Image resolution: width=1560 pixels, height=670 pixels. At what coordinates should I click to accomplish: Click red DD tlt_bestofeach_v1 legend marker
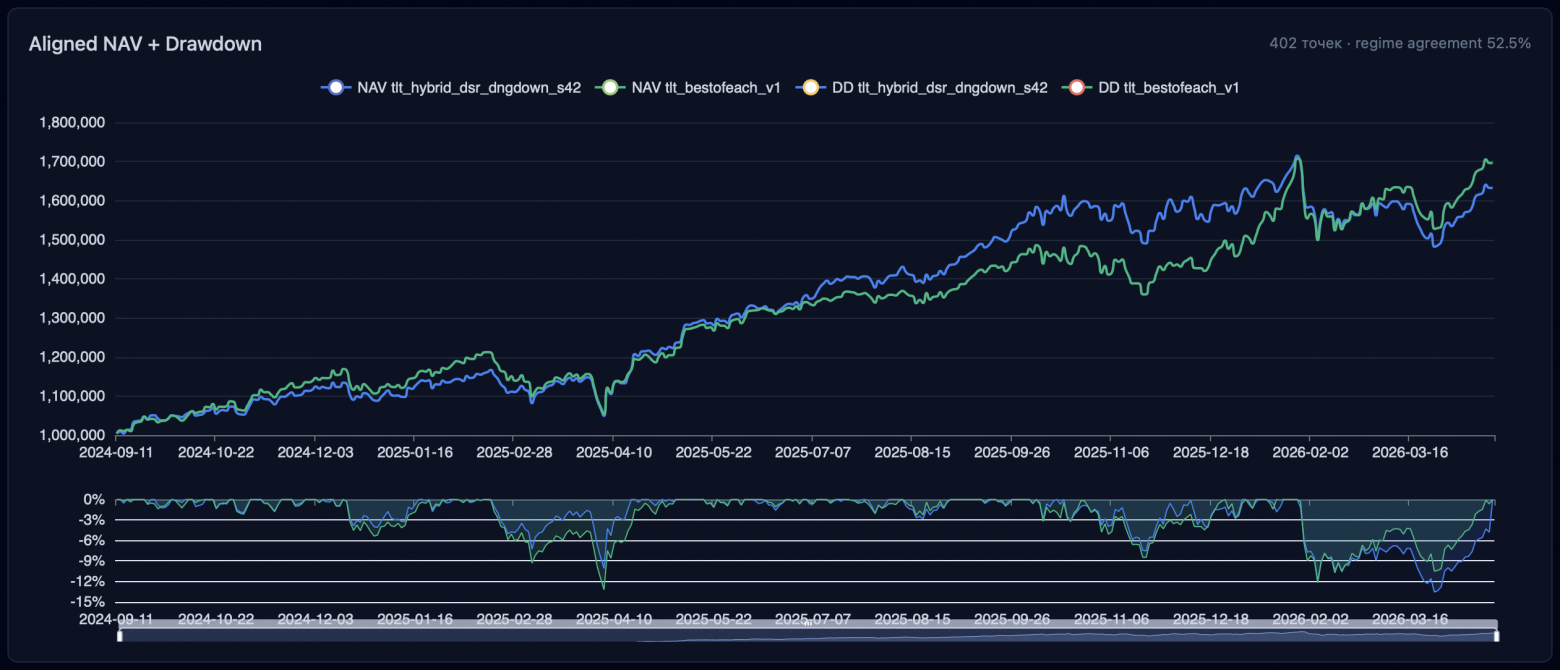[1077, 88]
